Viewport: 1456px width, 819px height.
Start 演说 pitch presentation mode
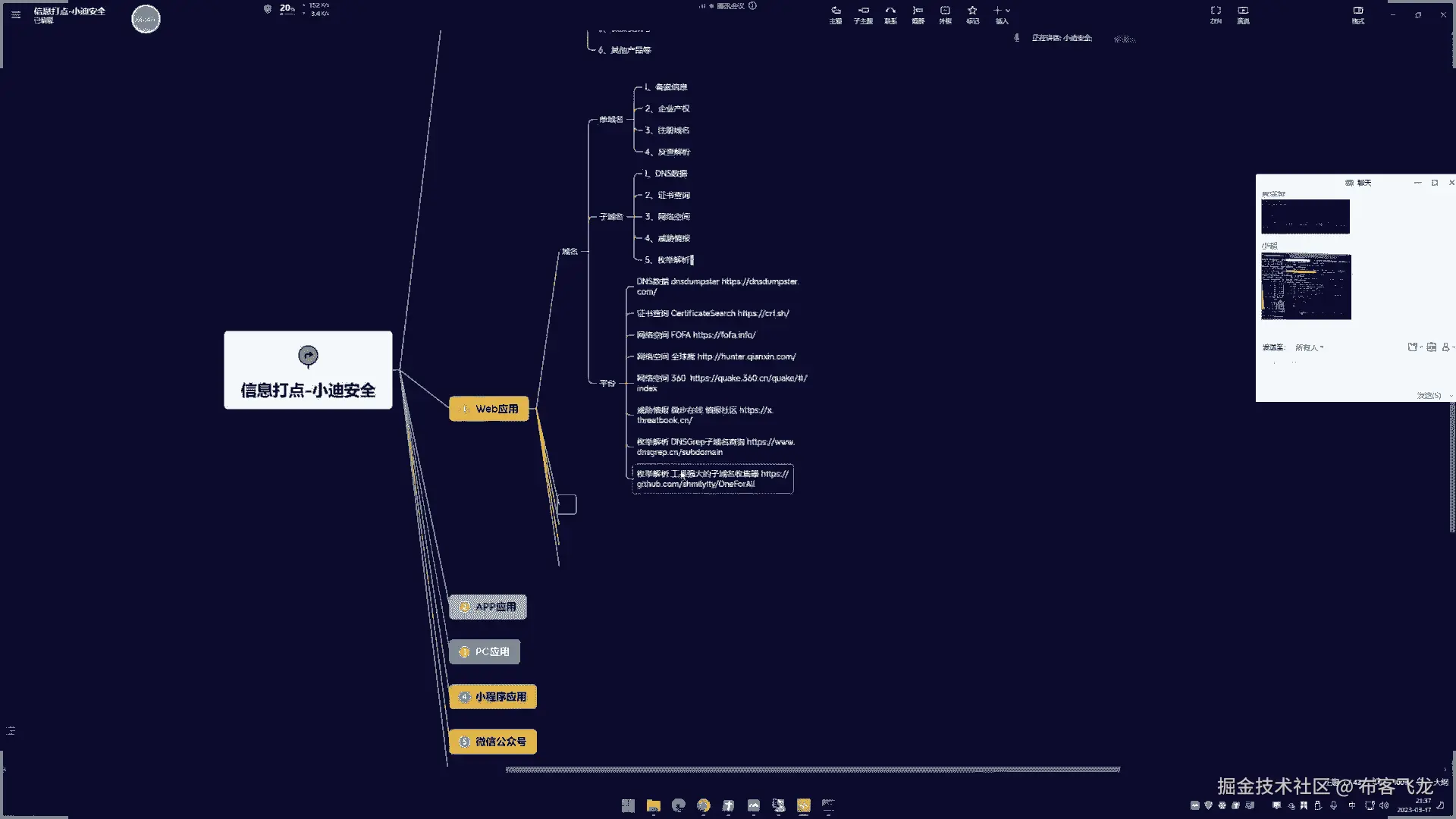(x=1243, y=14)
